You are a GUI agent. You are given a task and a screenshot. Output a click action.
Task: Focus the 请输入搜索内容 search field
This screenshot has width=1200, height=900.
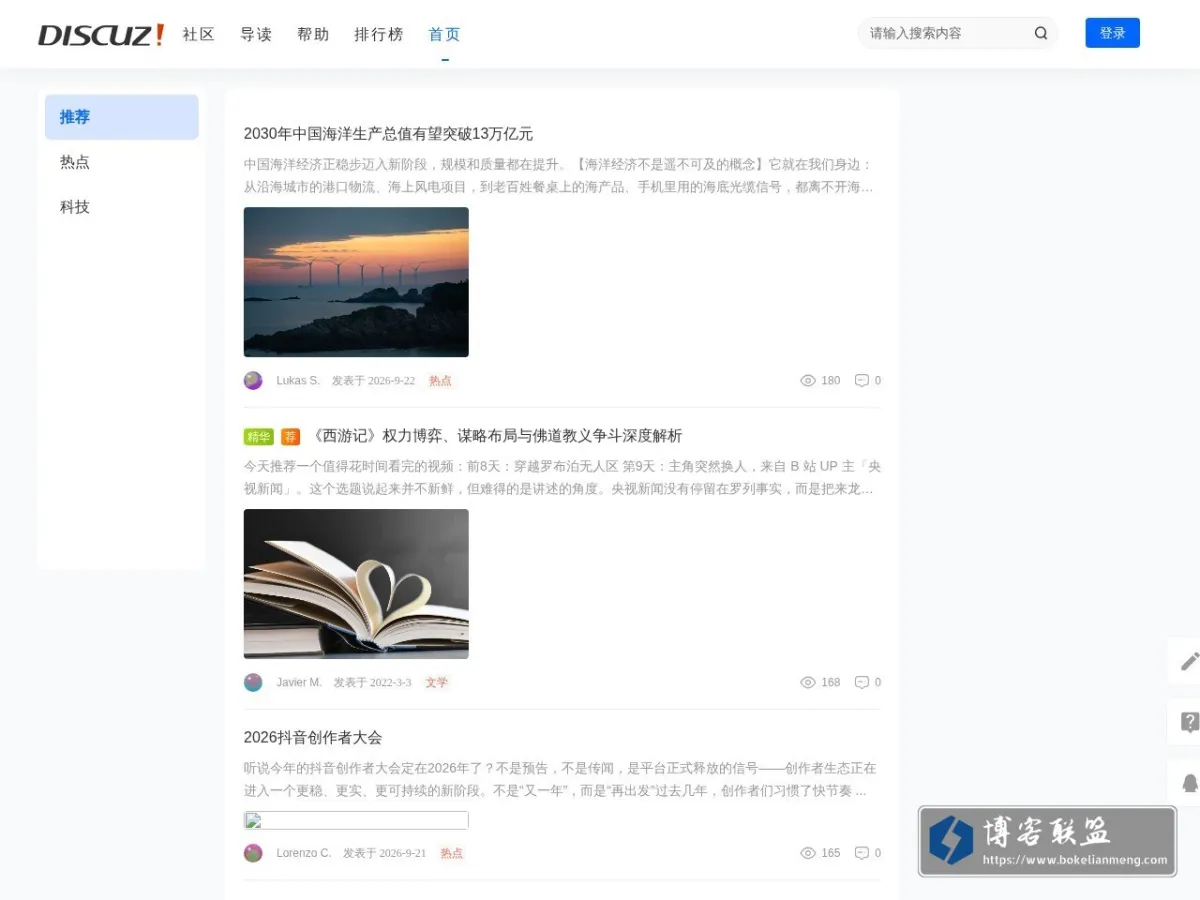coord(945,33)
